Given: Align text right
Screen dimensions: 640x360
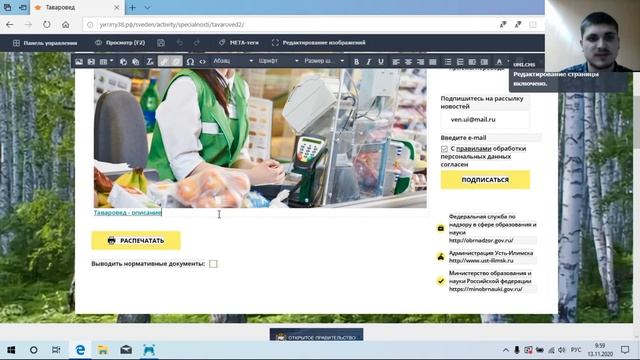Looking at the screenshot, I should click(420, 62).
